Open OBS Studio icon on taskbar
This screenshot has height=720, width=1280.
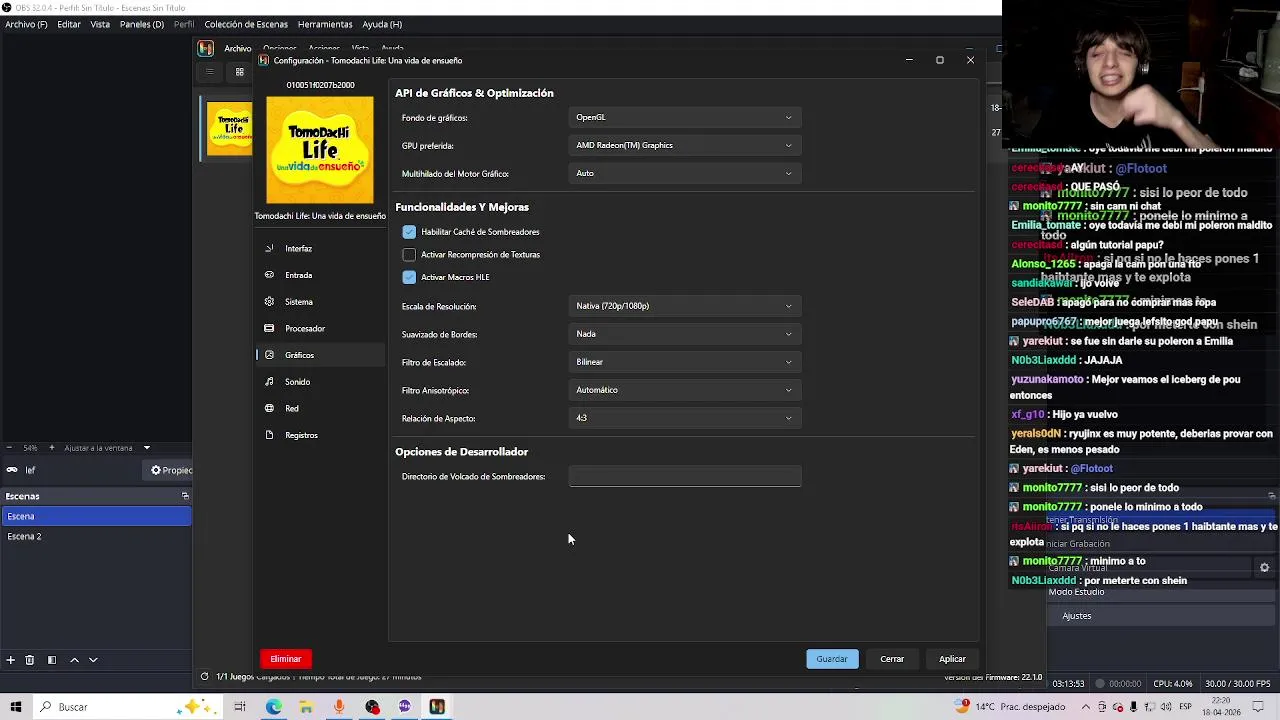coord(372,707)
